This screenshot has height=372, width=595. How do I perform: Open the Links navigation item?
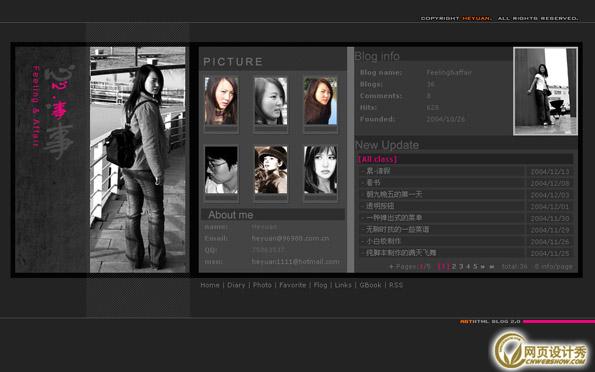point(343,285)
